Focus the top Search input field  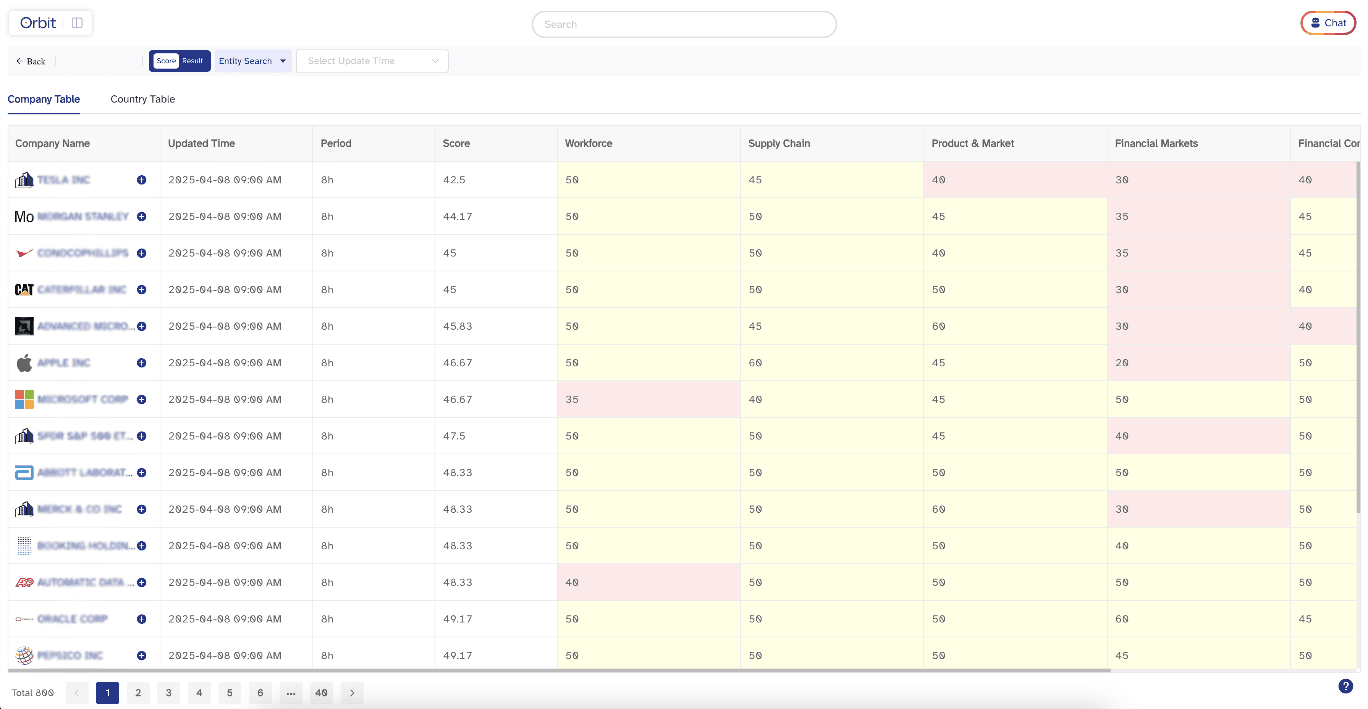pyautogui.click(x=684, y=24)
